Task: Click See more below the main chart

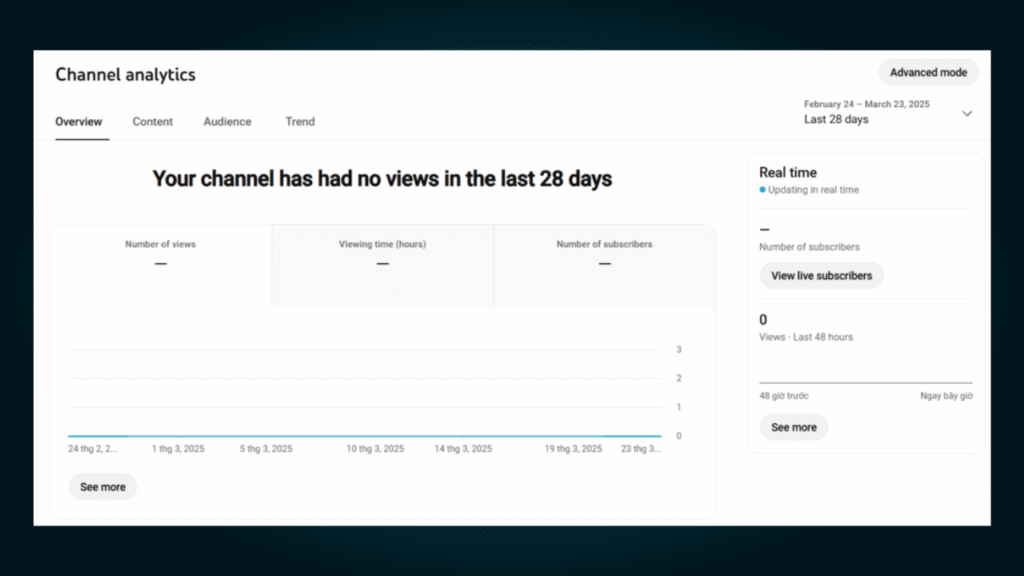Action: (103, 487)
